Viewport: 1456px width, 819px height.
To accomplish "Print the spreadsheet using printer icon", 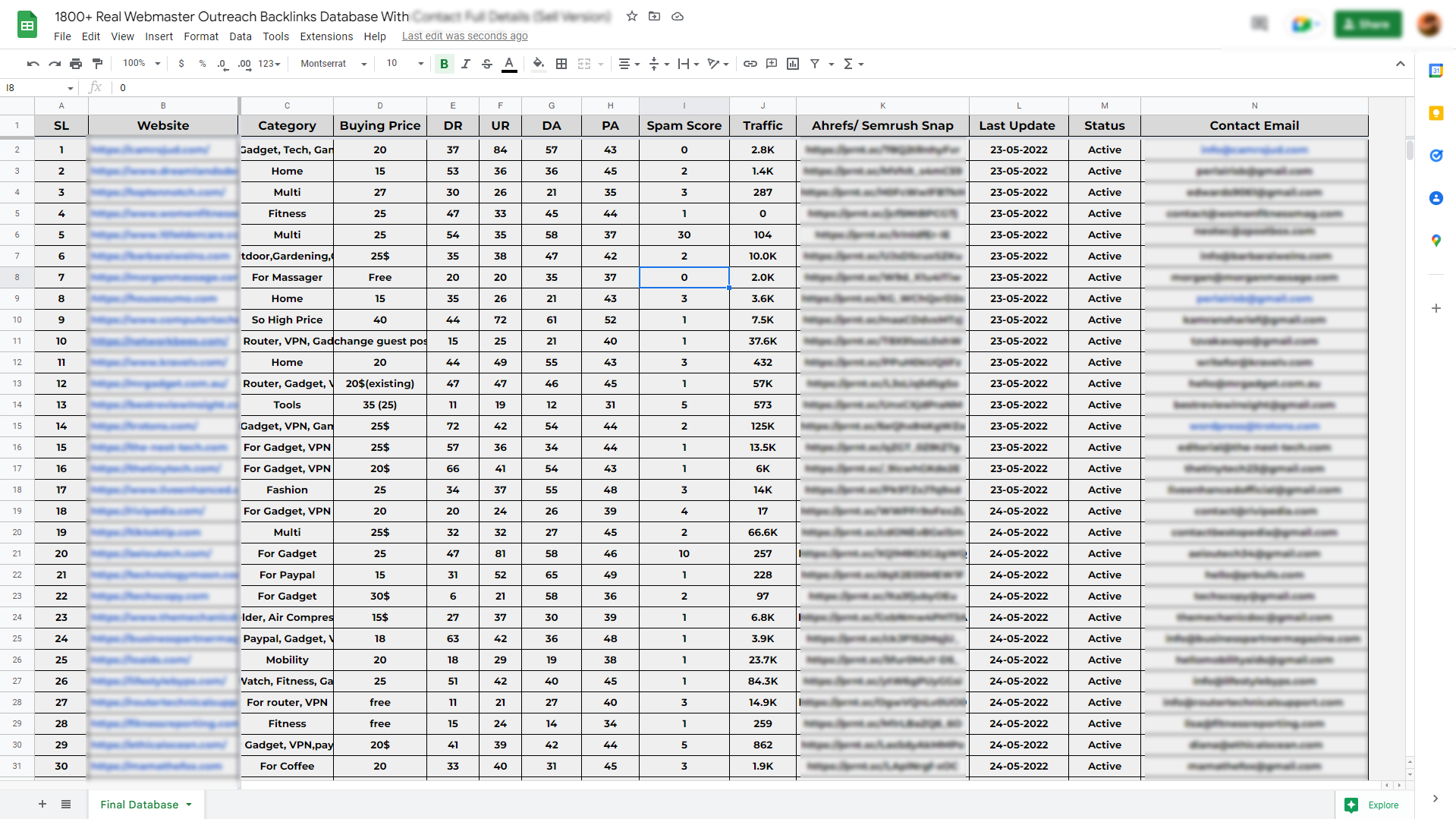I will point(76,64).
